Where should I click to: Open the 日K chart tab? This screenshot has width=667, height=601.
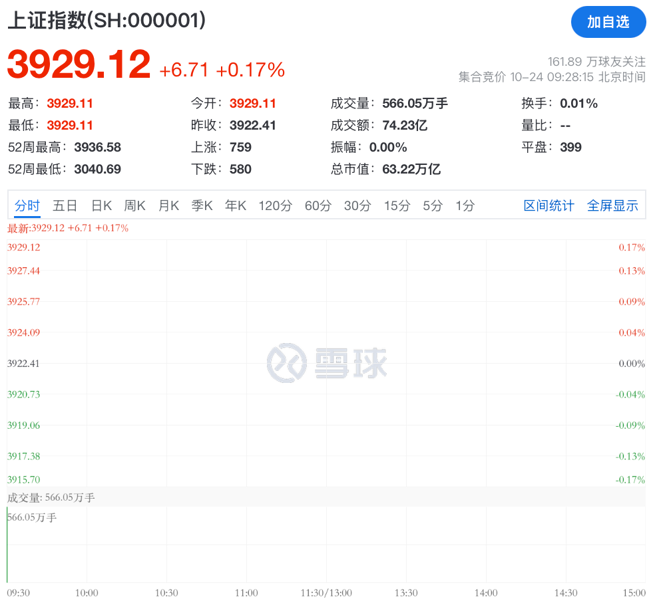pyautogui.click(x=101, y=206)
